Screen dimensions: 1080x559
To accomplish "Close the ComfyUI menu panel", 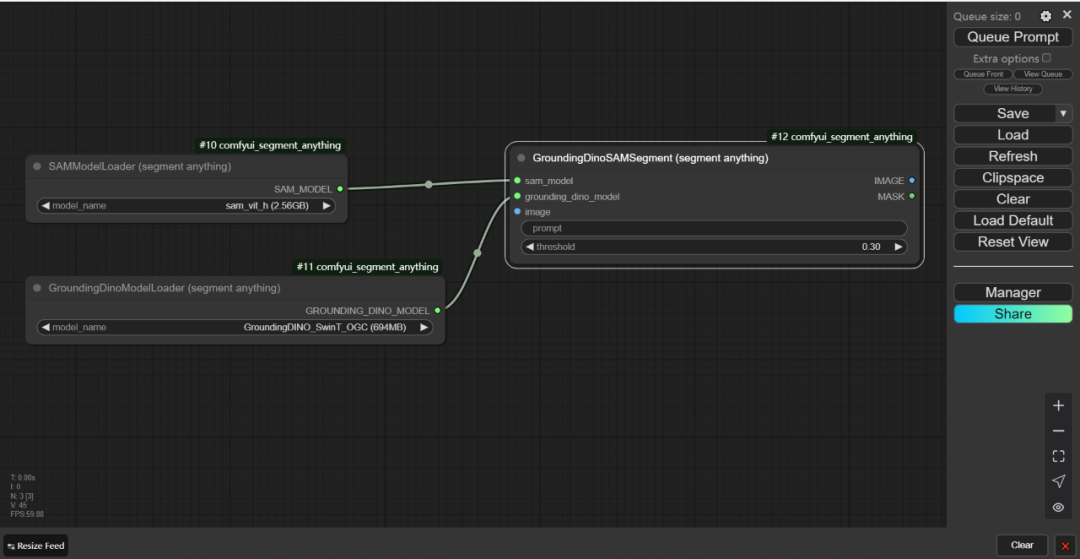I will [x=1067, y=14].
